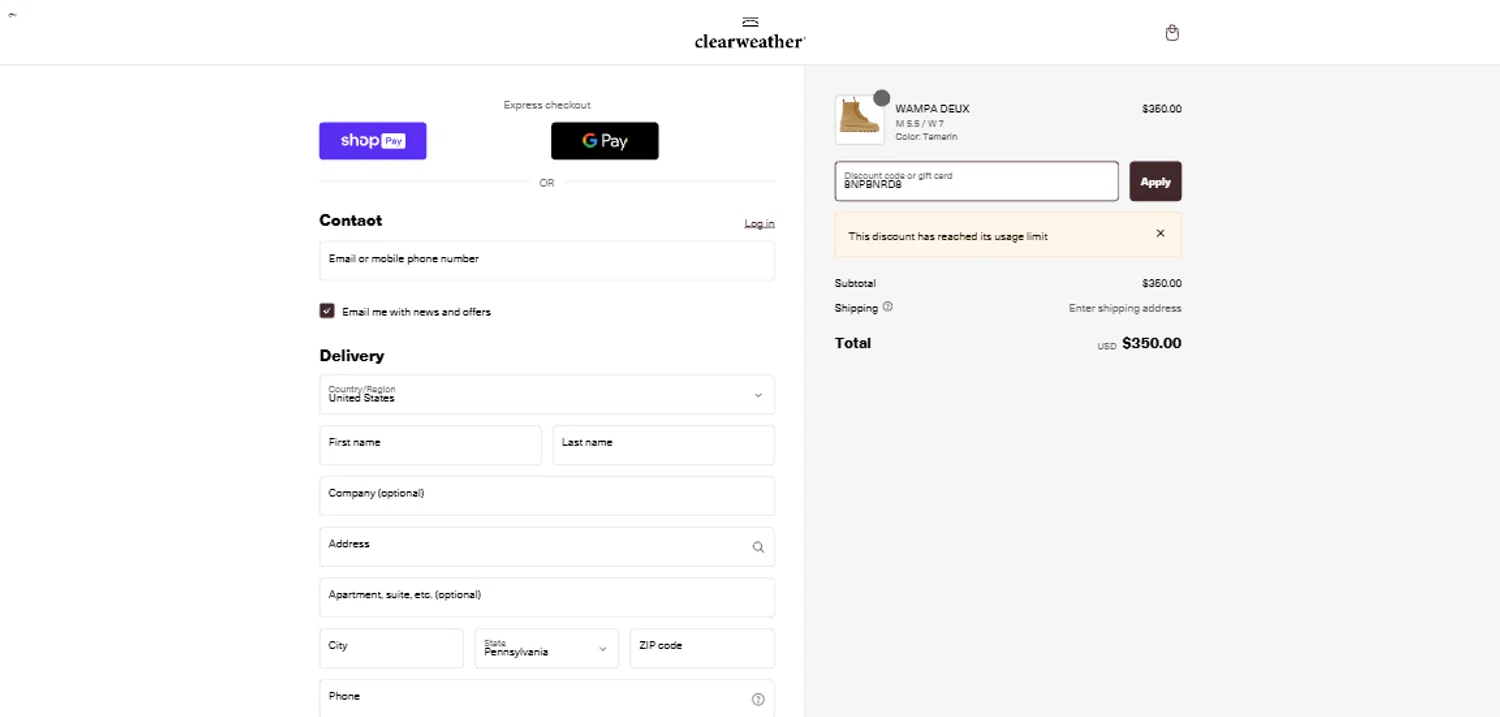Click the address search magnifier icon

point(758,547)
